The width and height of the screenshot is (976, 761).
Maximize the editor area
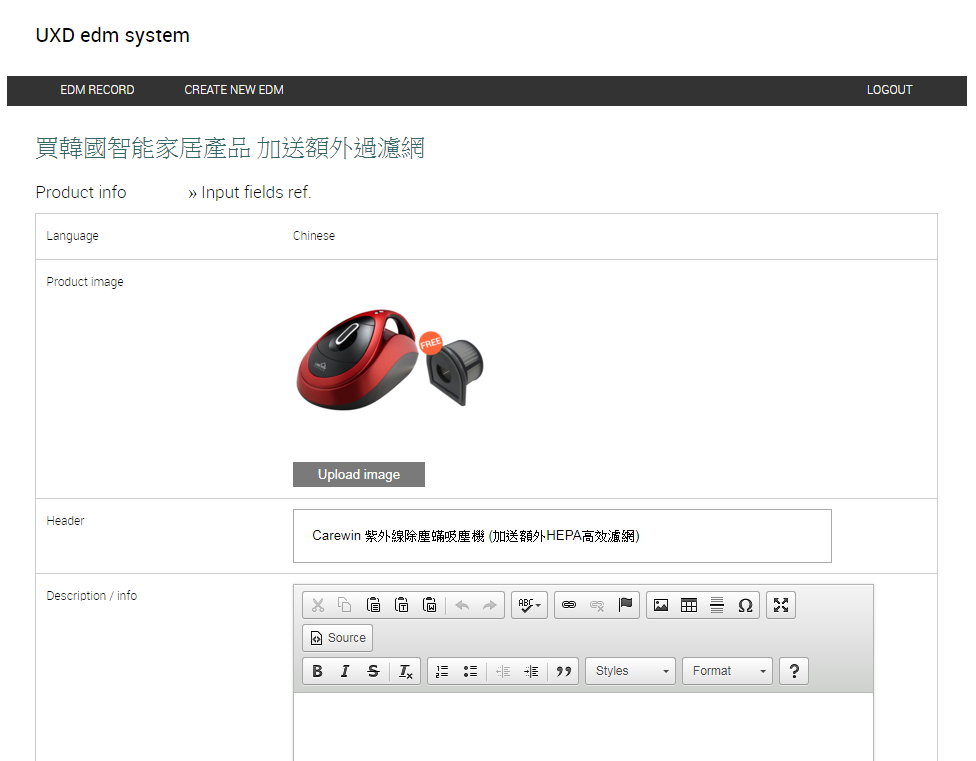(x=781, y=605)
